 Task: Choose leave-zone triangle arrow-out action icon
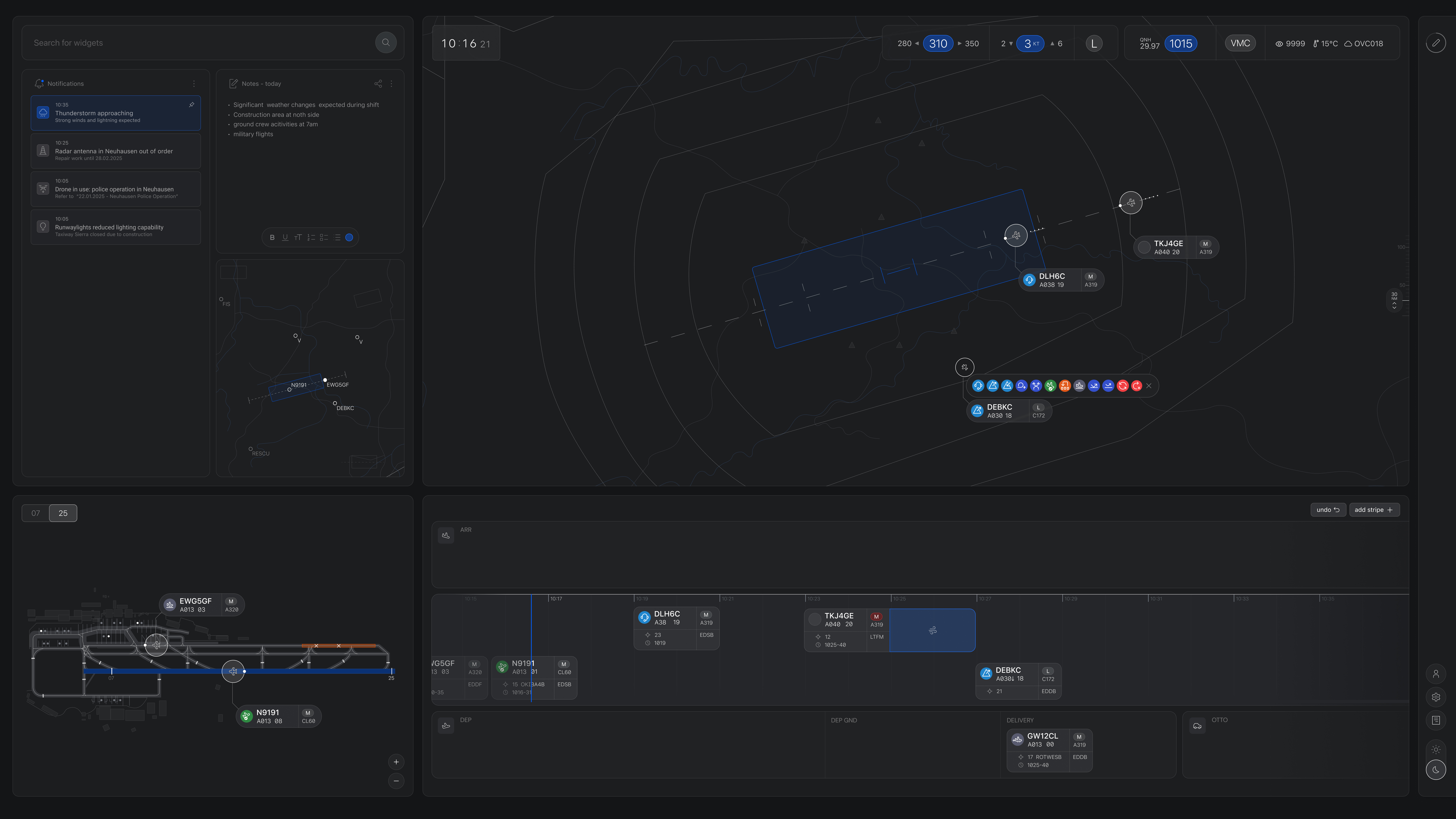993,386
